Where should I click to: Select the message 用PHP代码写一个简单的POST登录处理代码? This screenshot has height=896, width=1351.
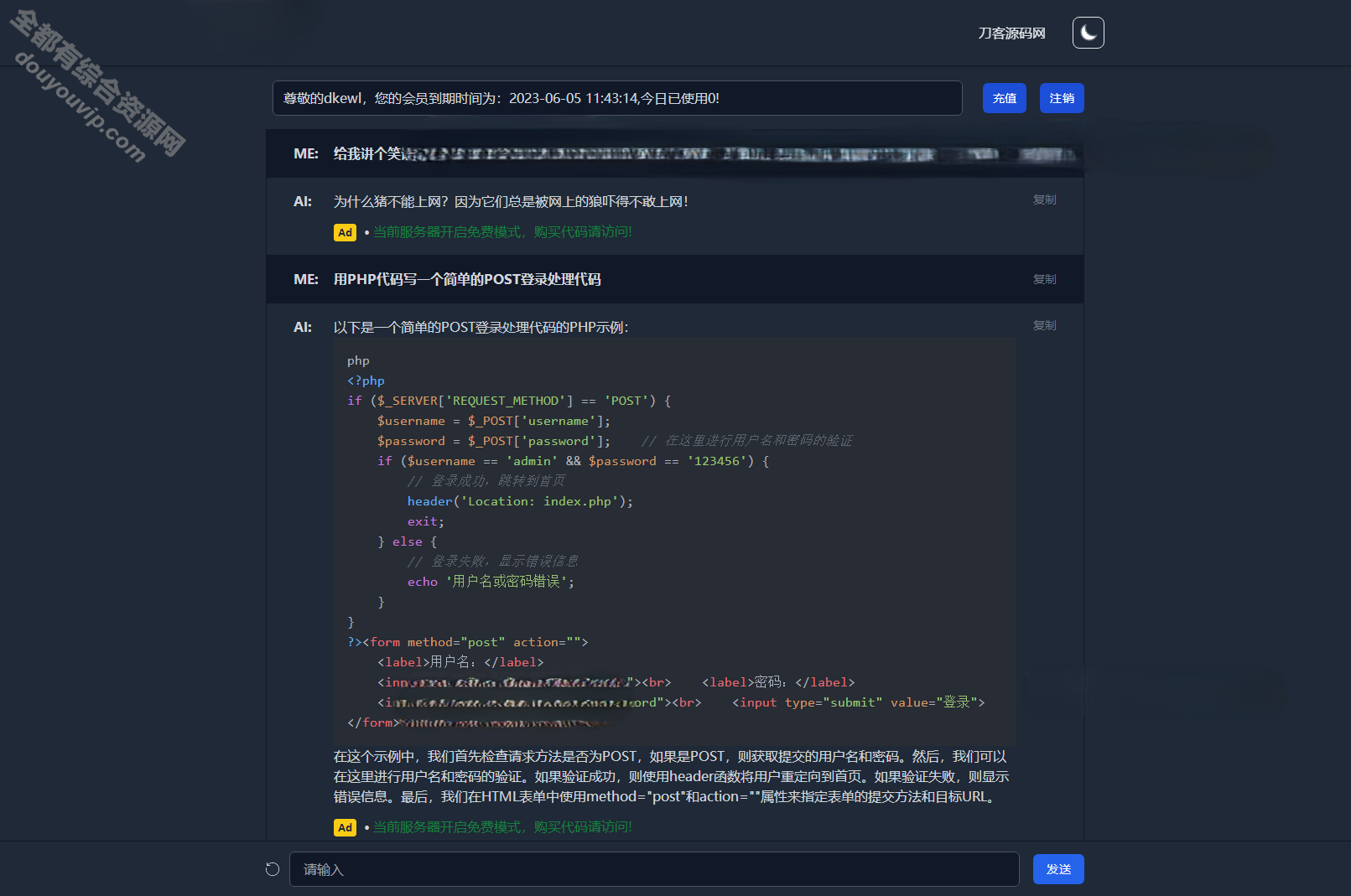[x=467, y=279]
